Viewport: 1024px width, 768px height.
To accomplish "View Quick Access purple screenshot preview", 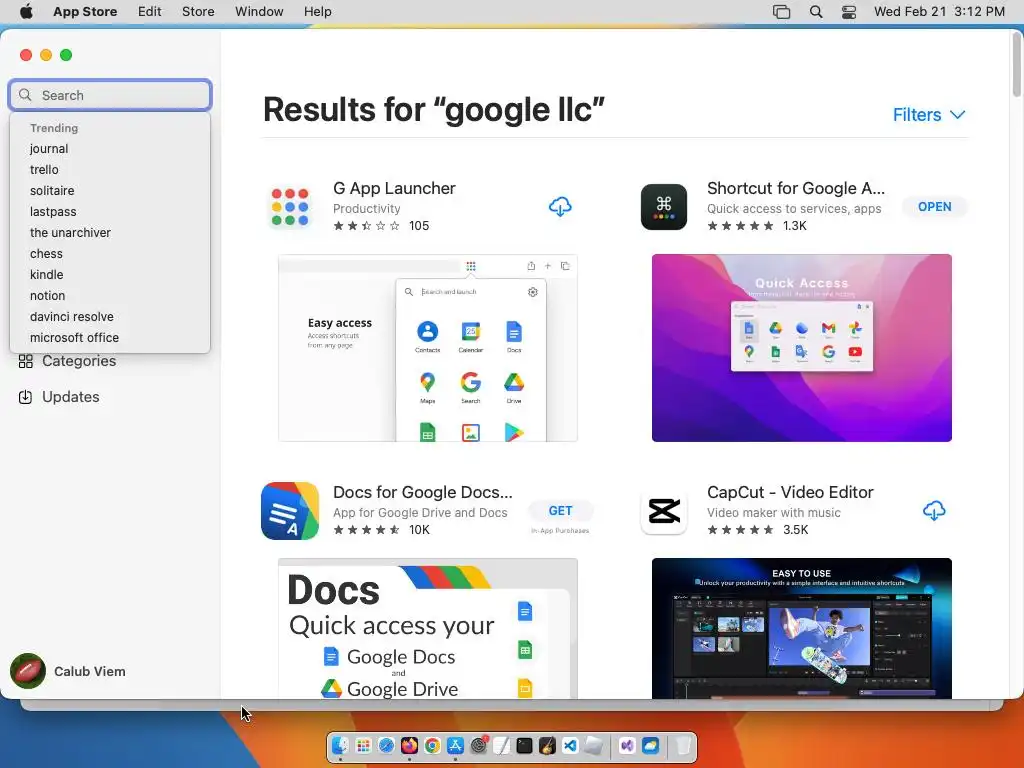I will [x=801, y=348].
